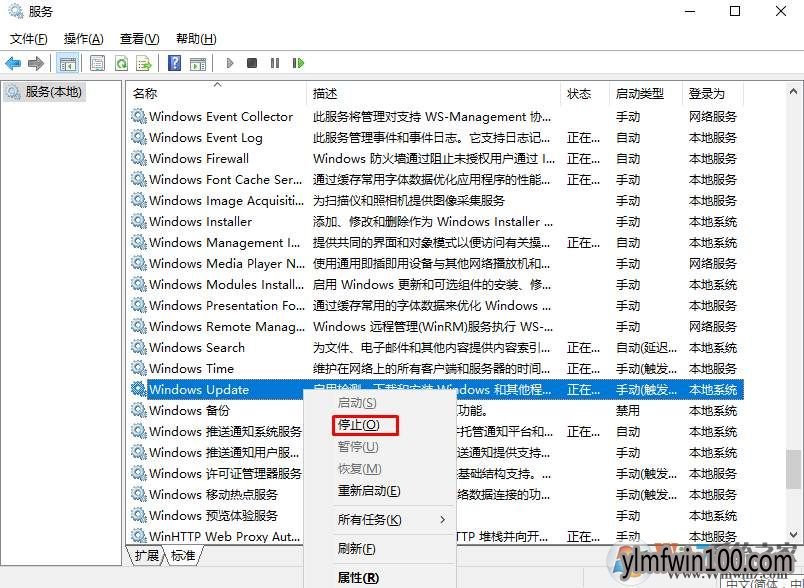Click the scrollbar down arrow
Image resolution: width=804 pixels, height=588 pixels.
point(793,535)
